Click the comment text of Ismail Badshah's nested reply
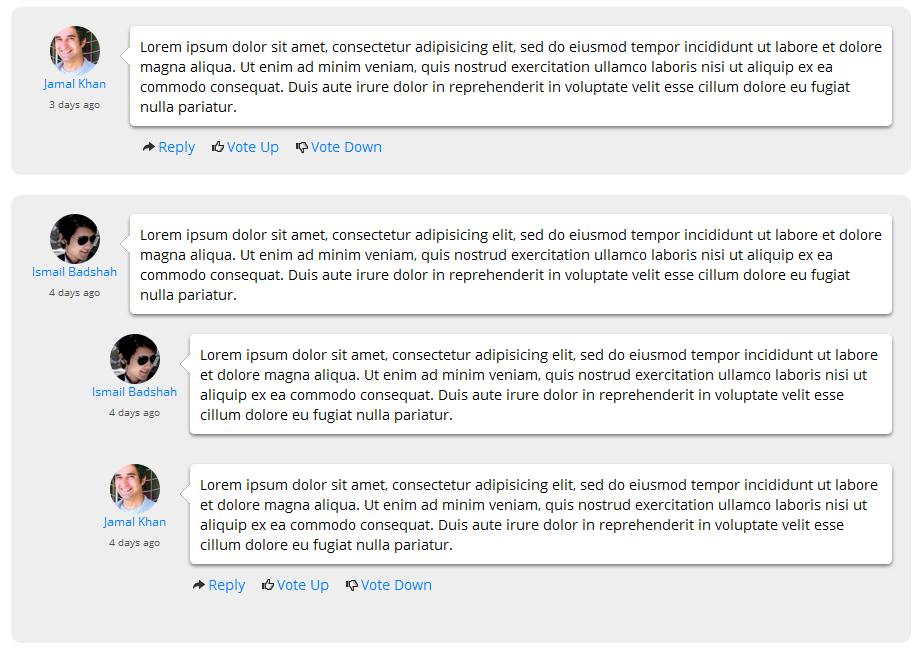 tap(541, 384)
